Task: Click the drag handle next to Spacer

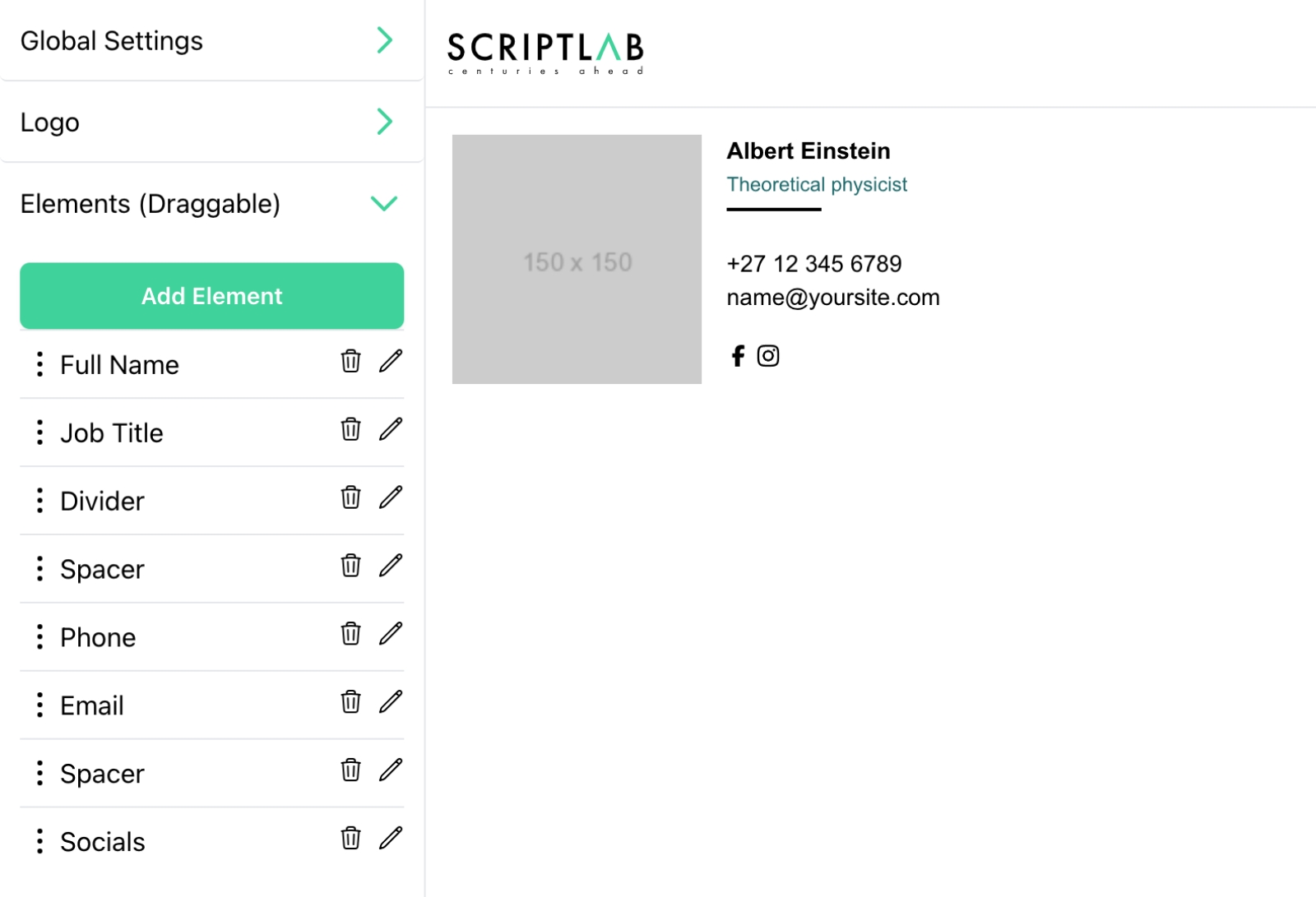Action: pyautogui.click(x=39, y=568)
